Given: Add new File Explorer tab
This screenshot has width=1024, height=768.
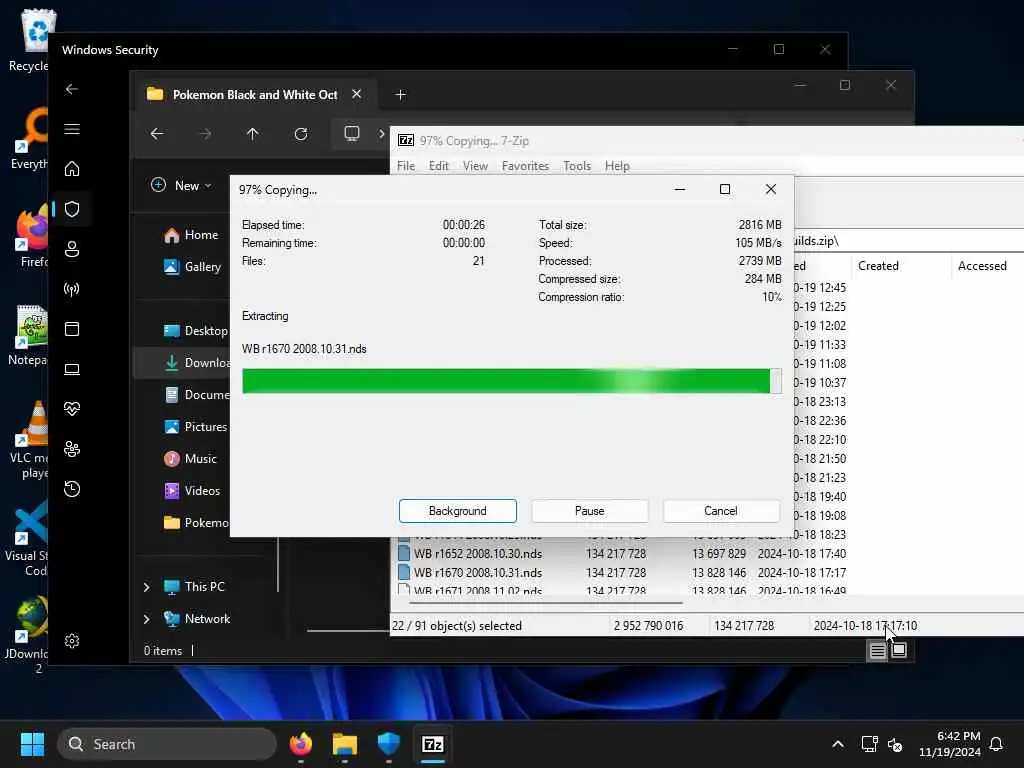Looking at the screenshot, I should click(400, 95).
